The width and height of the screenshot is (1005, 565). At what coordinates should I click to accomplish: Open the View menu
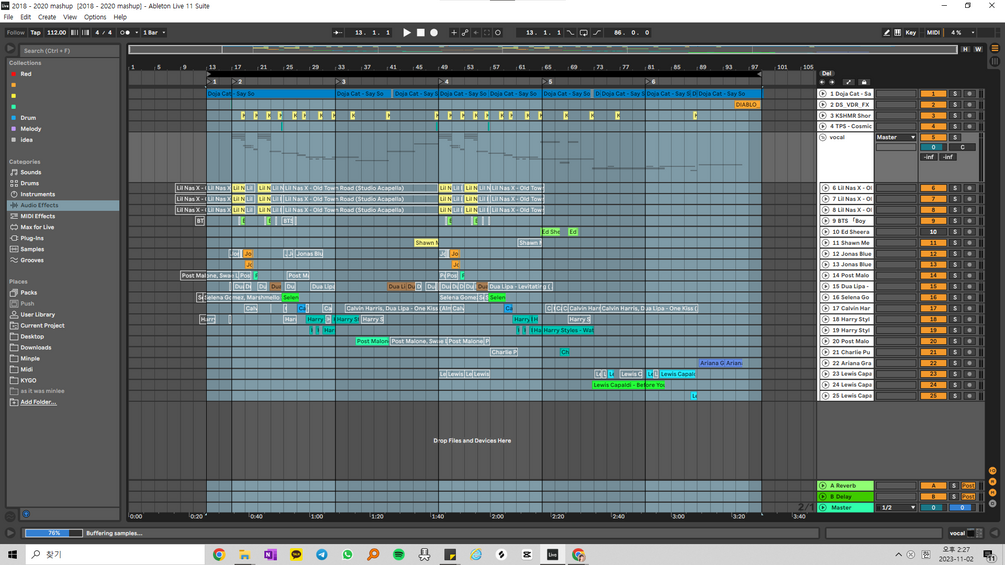pyautogui.click(x=70, y=17)
